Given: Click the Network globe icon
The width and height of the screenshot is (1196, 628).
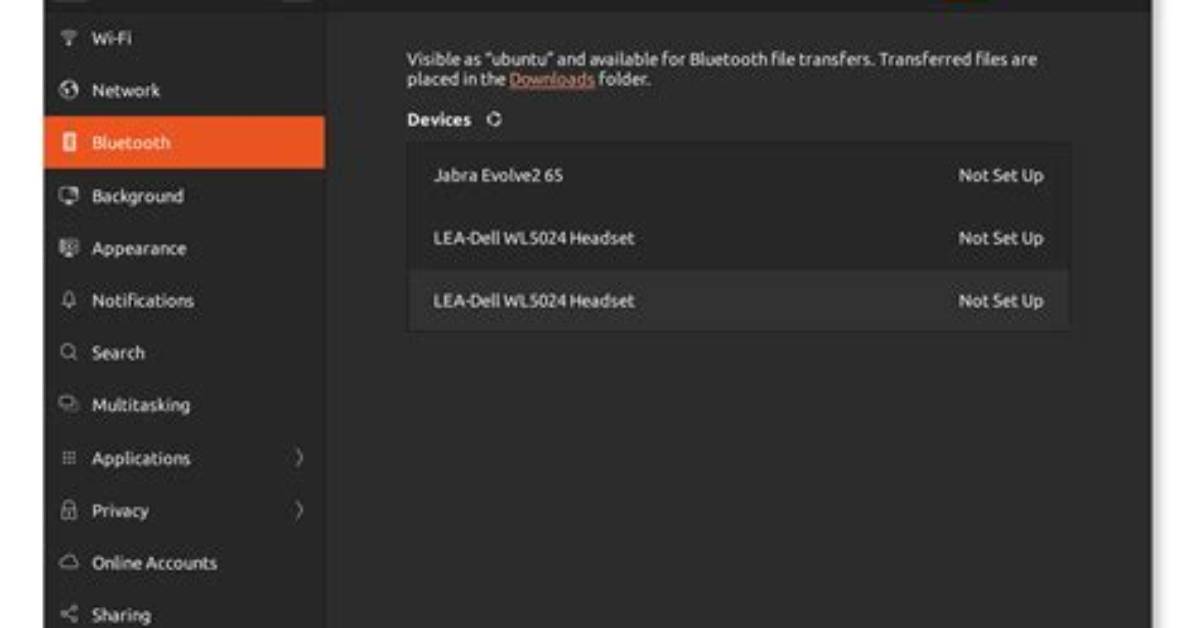Looking at the screenshot, I should 69,90.
